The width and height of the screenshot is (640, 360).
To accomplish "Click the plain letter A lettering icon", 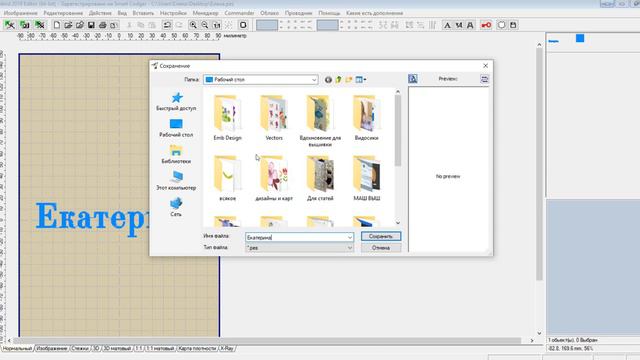I will pos(447,25).
